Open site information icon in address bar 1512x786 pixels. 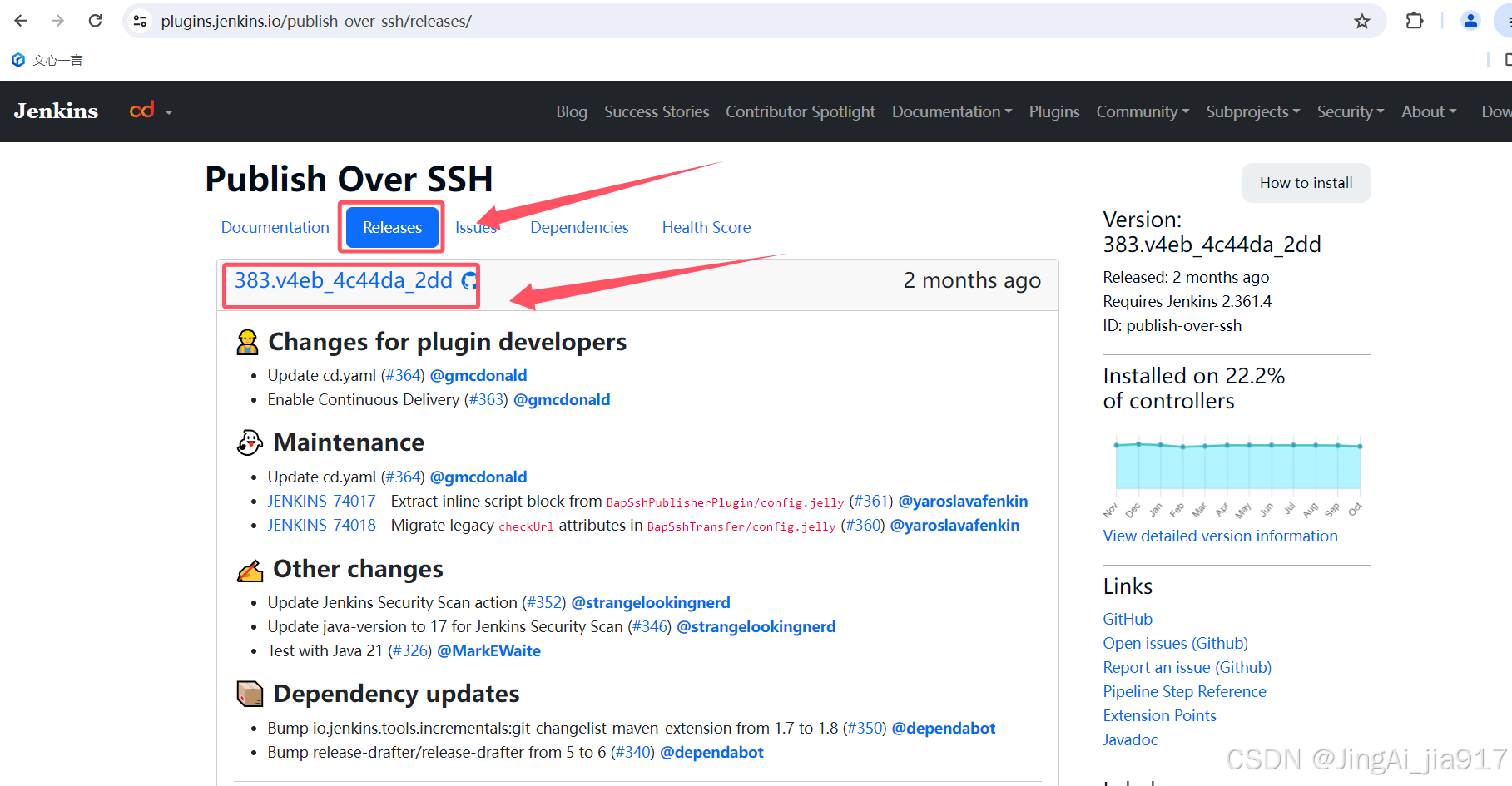(x=140, y=21)
